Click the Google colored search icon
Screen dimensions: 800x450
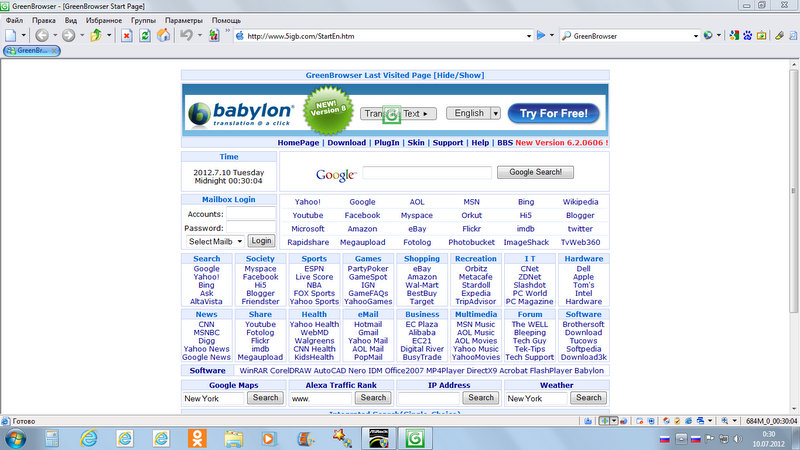pyautogui.click(x=734, y=36)
